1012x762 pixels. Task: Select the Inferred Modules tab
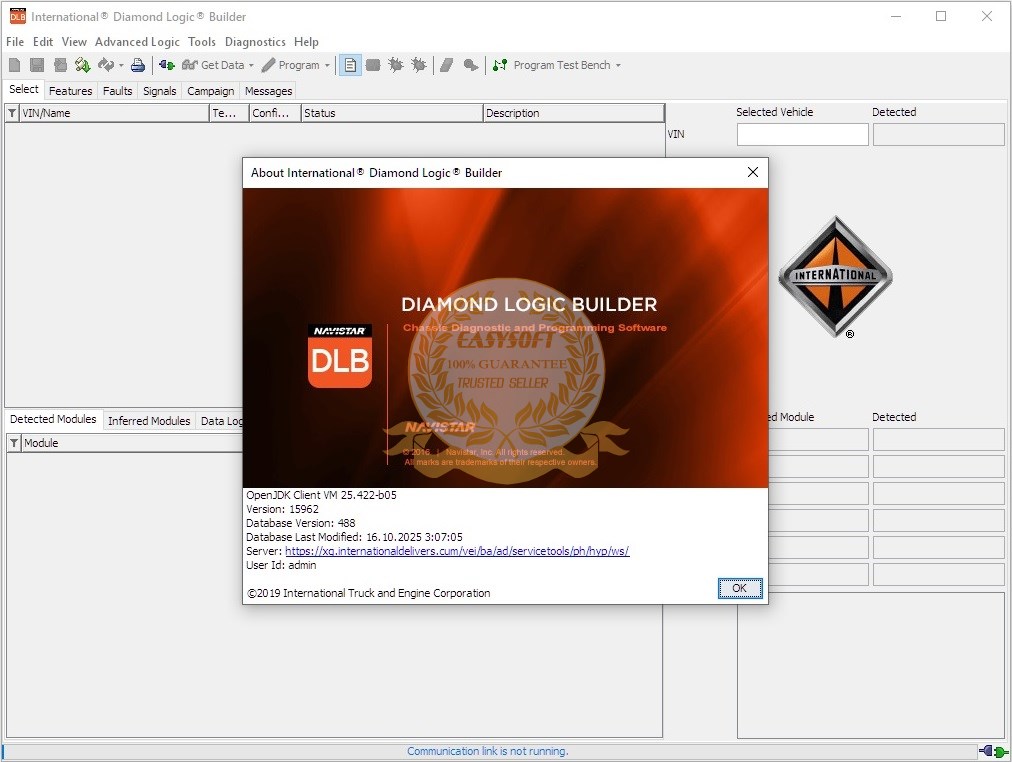tap(149, 421)
